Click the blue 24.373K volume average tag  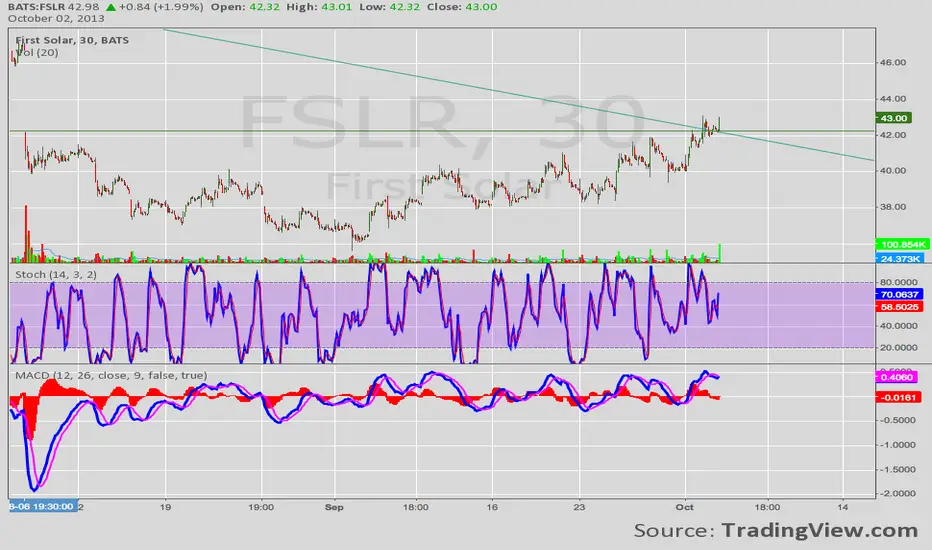point(900,259)
